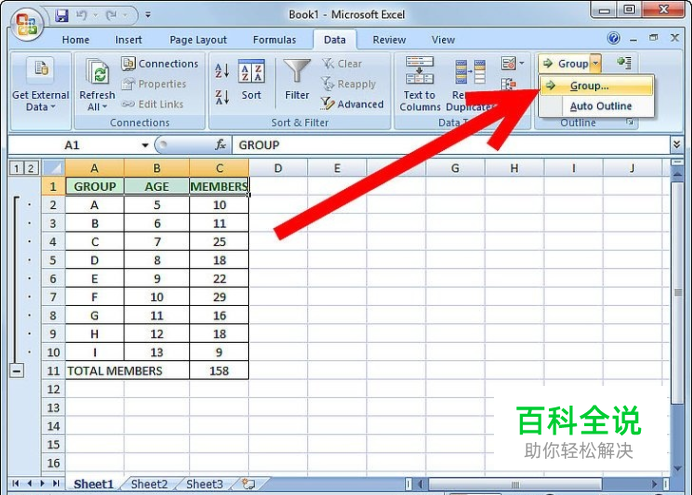Select cell containing 158

tap(219, 371)
